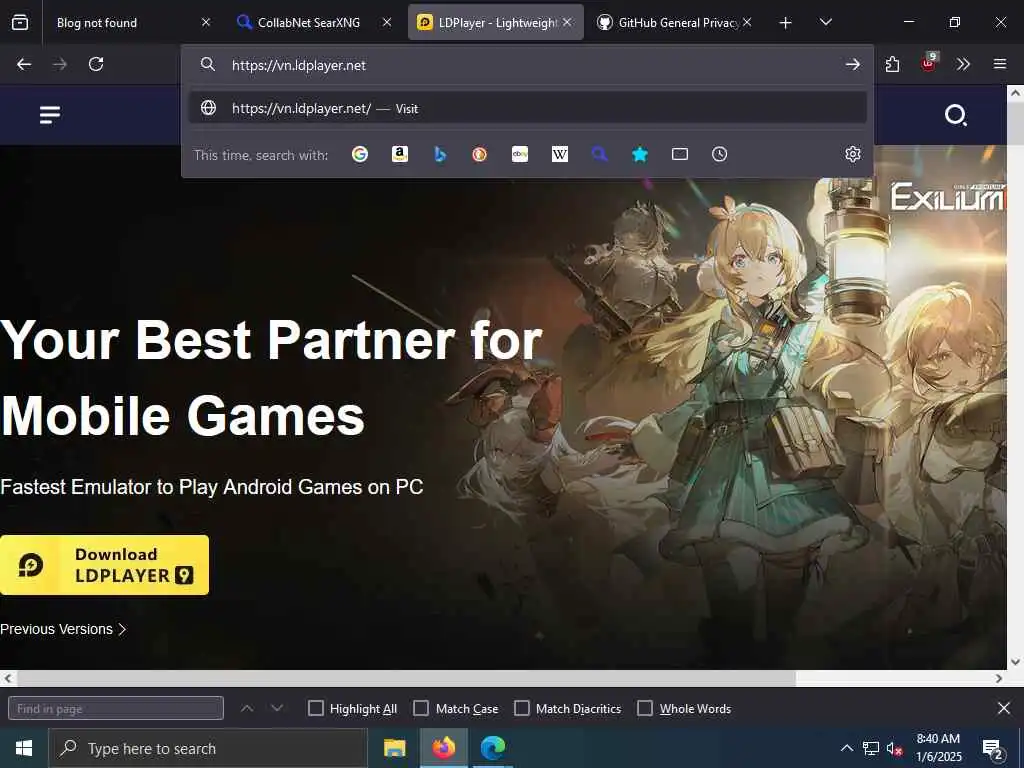Viewport: 1024px width, 768px height.
Task: Open the LDPlayer site hamburger menu
Action: pyautogui.click(x=50, y=115)
